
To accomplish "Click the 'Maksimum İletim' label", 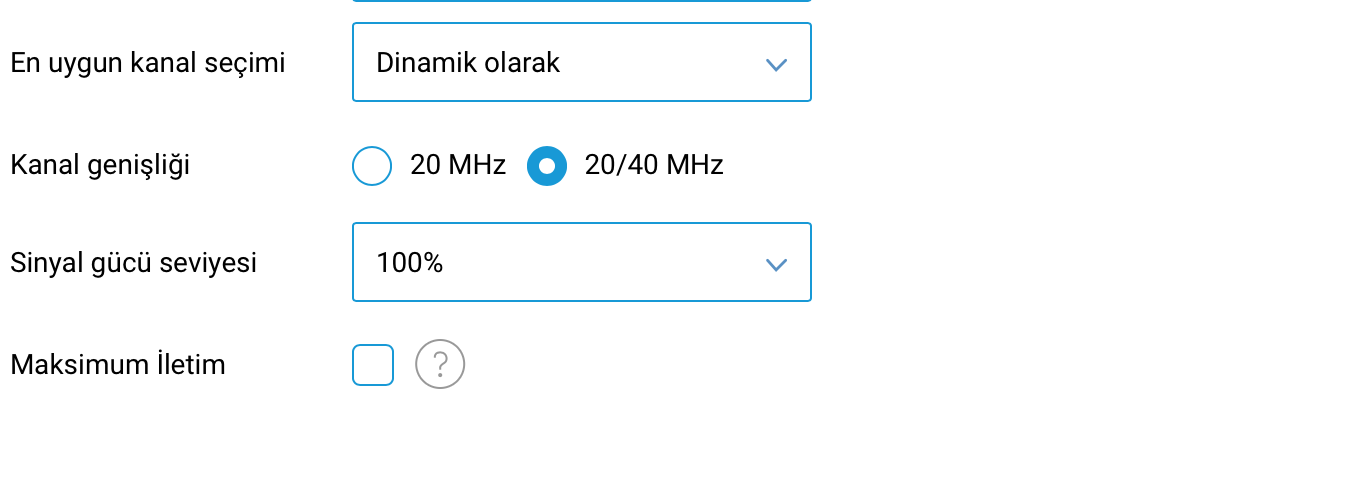I will 118,365.
